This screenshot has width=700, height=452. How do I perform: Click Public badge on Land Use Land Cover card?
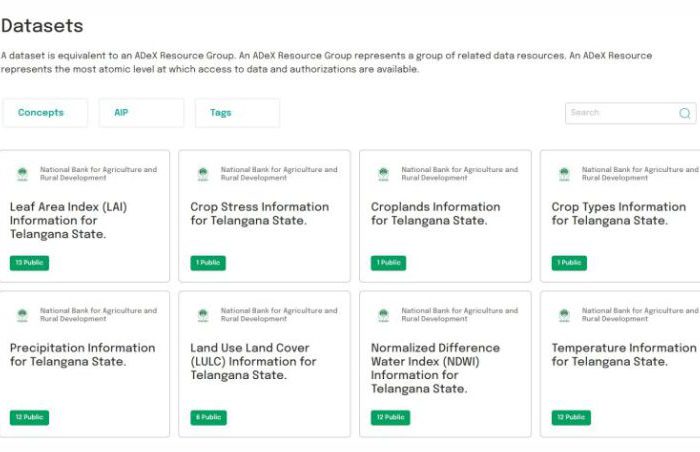pos(208,417)
